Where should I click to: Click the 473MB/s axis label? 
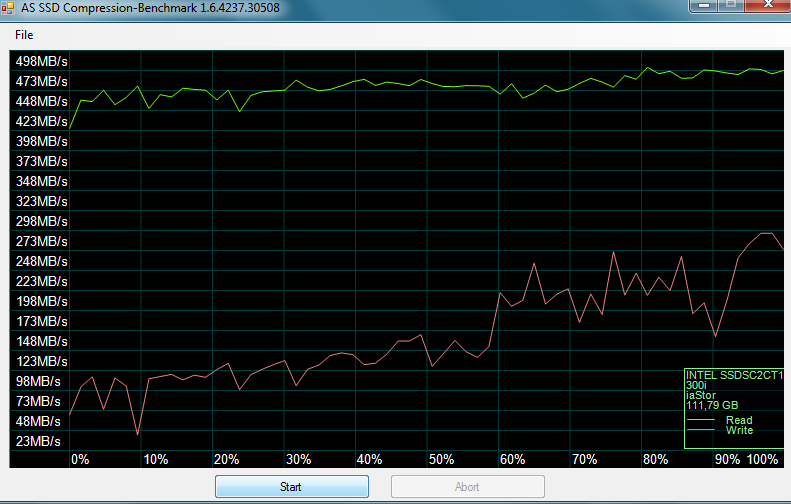click(41, 81)
